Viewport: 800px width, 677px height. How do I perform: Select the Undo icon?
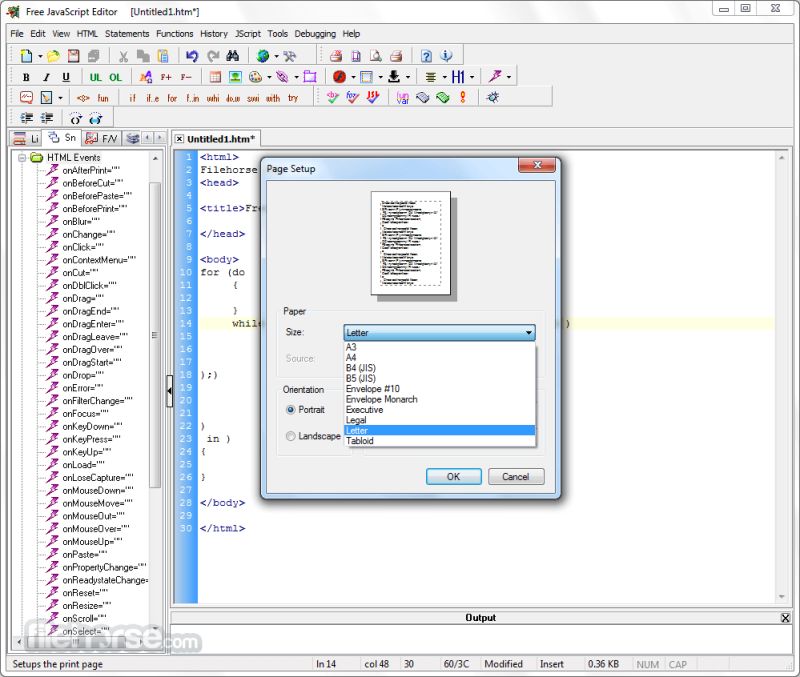click(192, 56)
